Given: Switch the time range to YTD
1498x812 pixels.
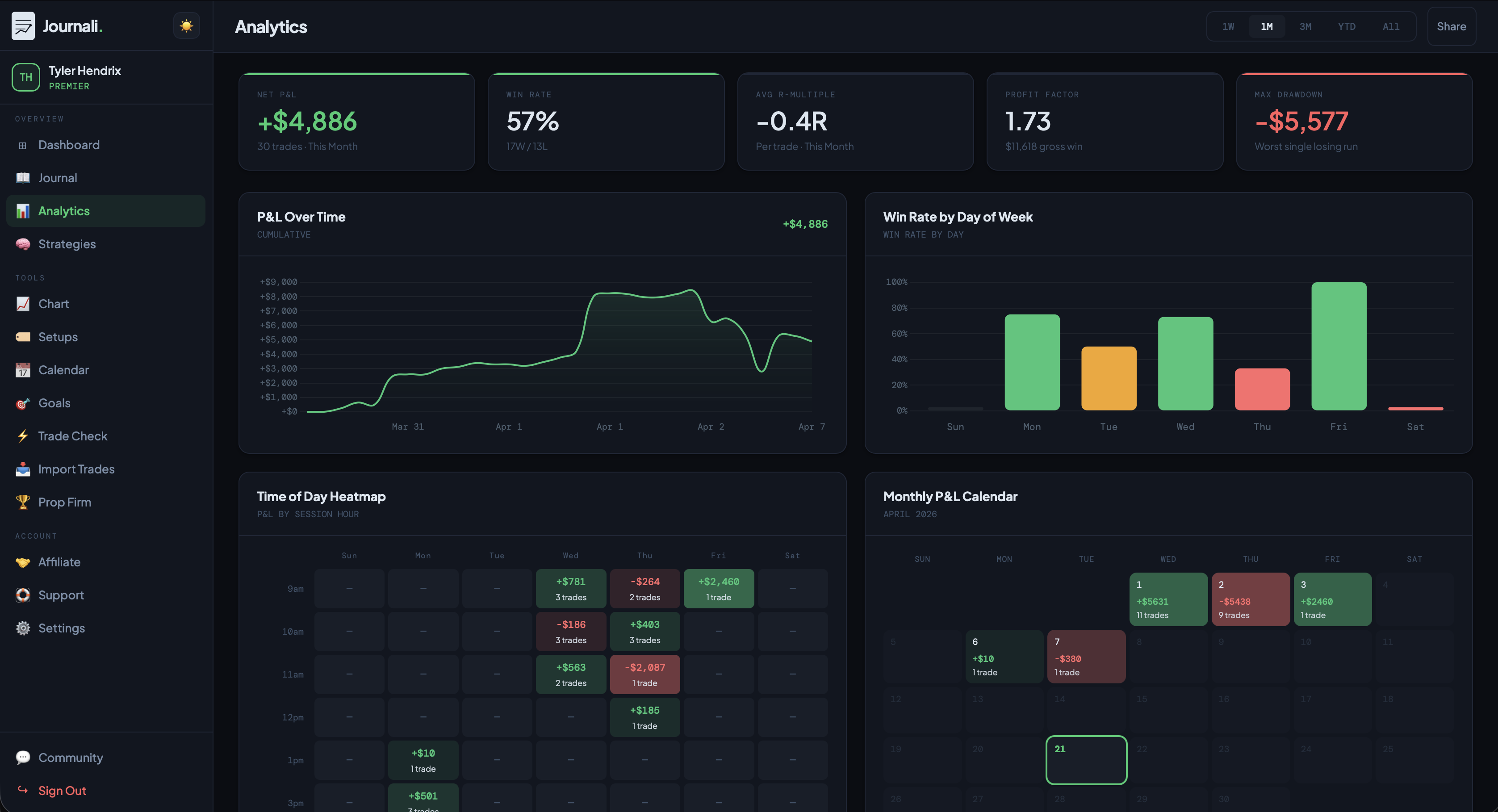Looking at the screenshot, I should click(x=1346, y=27).
